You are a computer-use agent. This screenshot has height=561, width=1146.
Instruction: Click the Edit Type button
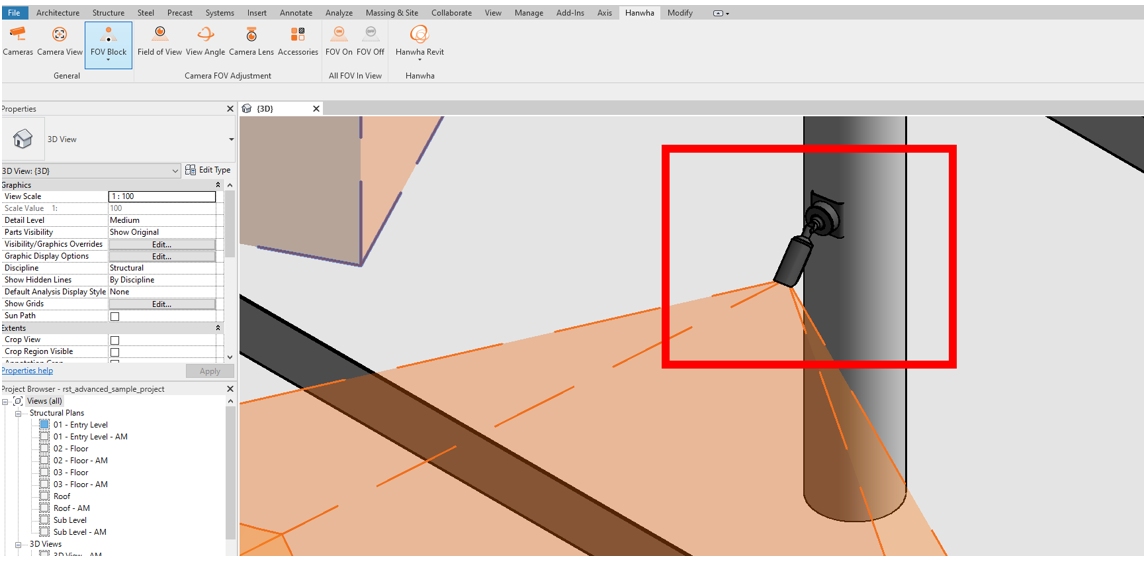(x=208, y=170)
